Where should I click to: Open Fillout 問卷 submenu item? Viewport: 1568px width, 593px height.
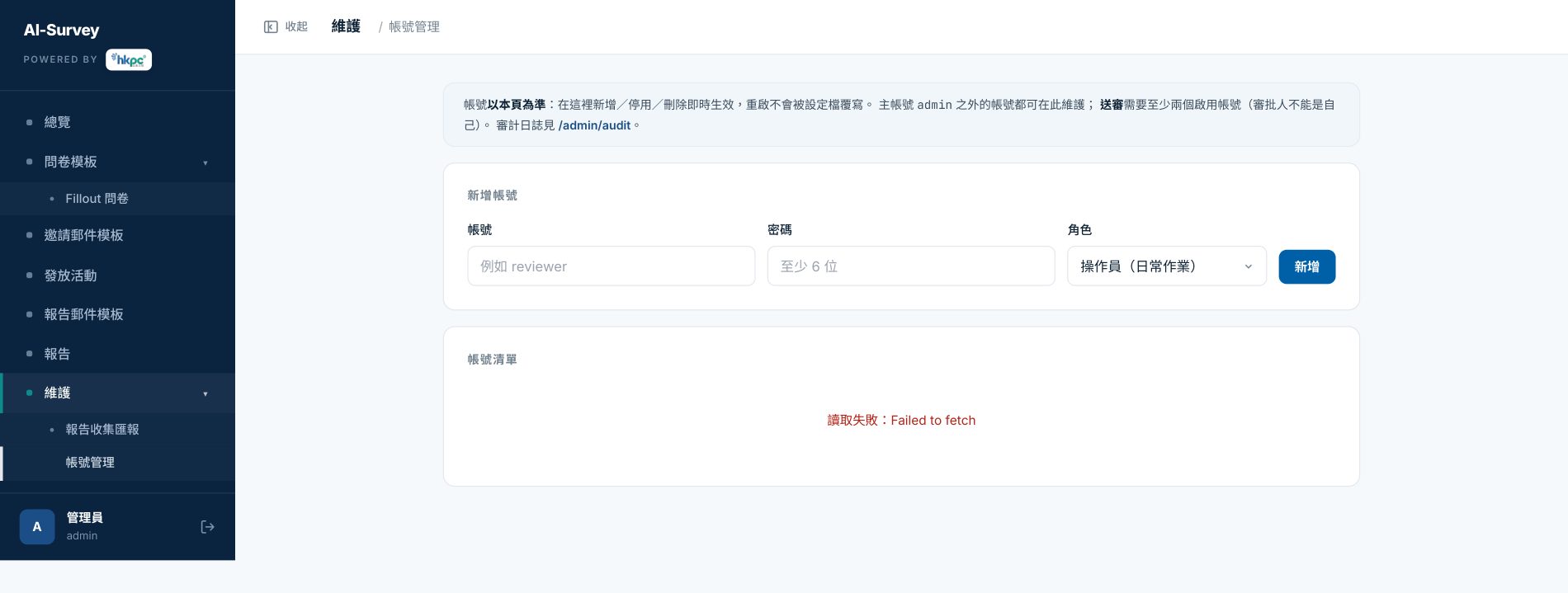pyautogui.click(x=117, y=199)
